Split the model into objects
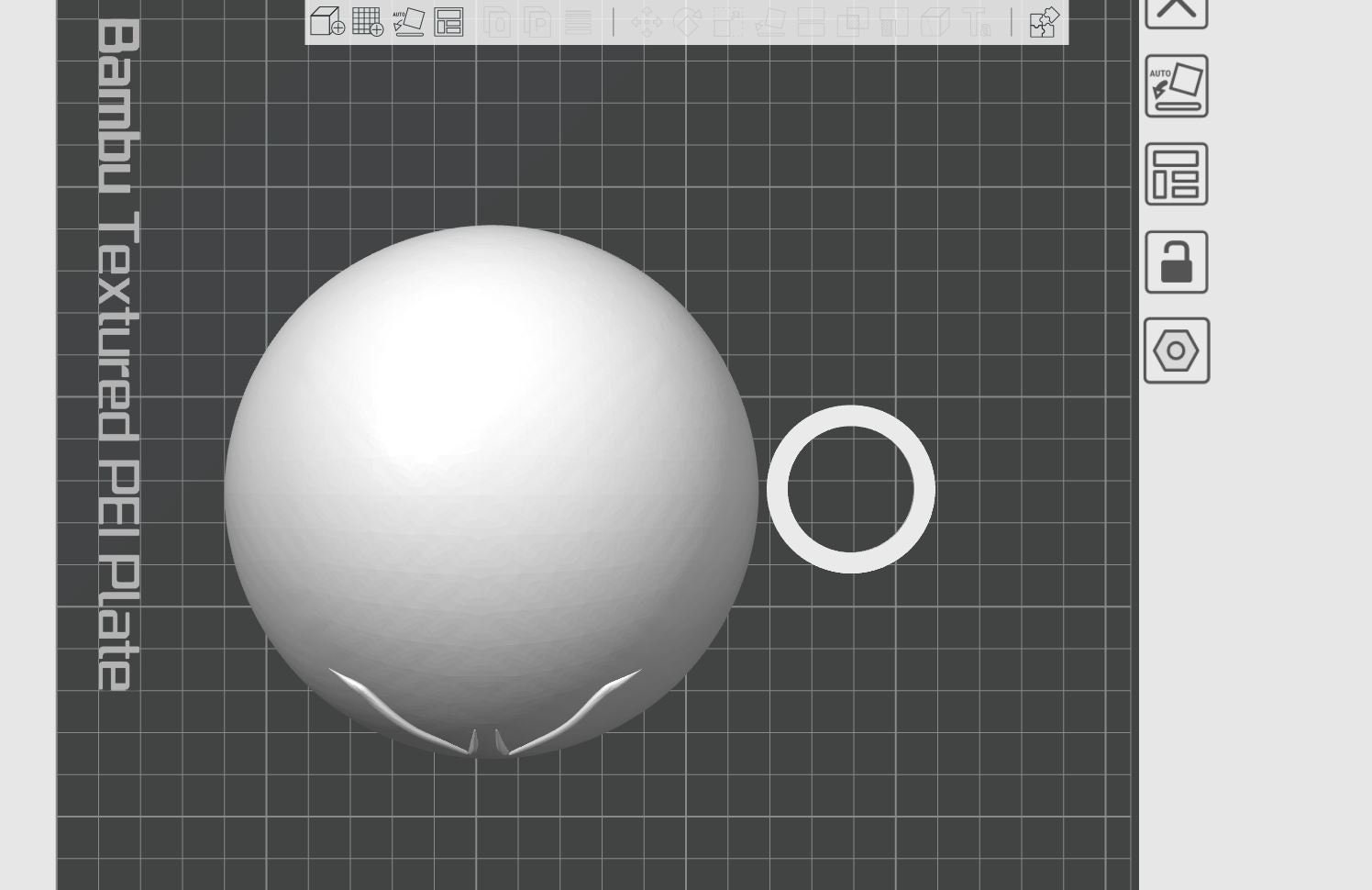Image resolution: width=1372 pixels, height=890 pixels. pyautogui.click(x=853, y=22)
